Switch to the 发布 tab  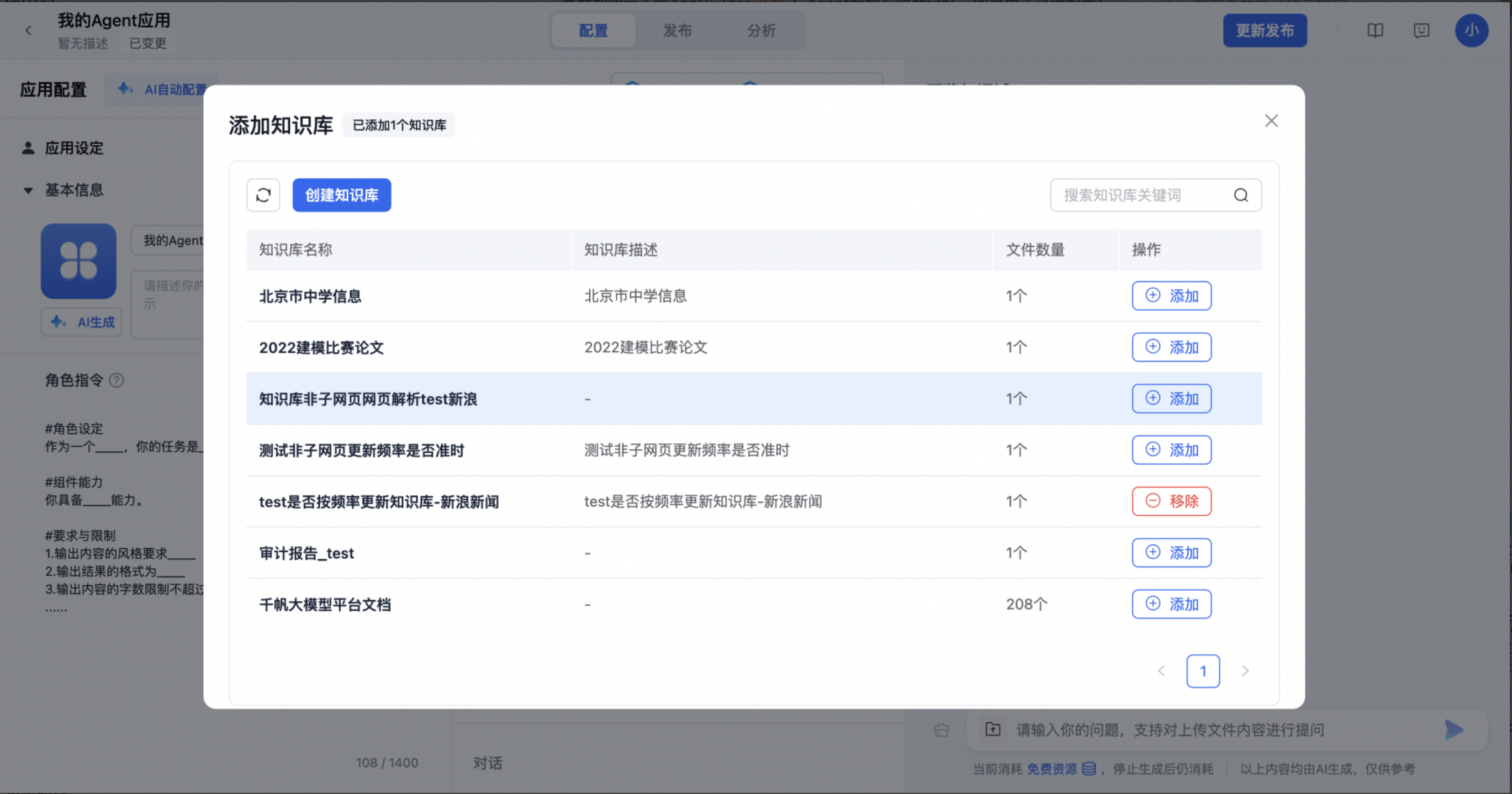click(x=678, y=30)
